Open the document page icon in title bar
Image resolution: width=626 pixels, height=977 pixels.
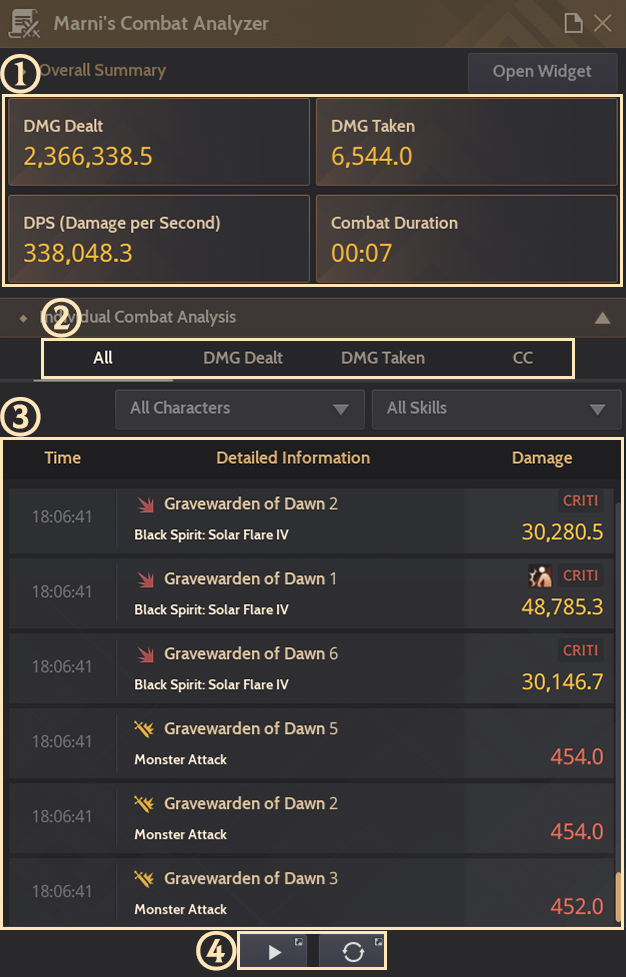click(573, 23)
